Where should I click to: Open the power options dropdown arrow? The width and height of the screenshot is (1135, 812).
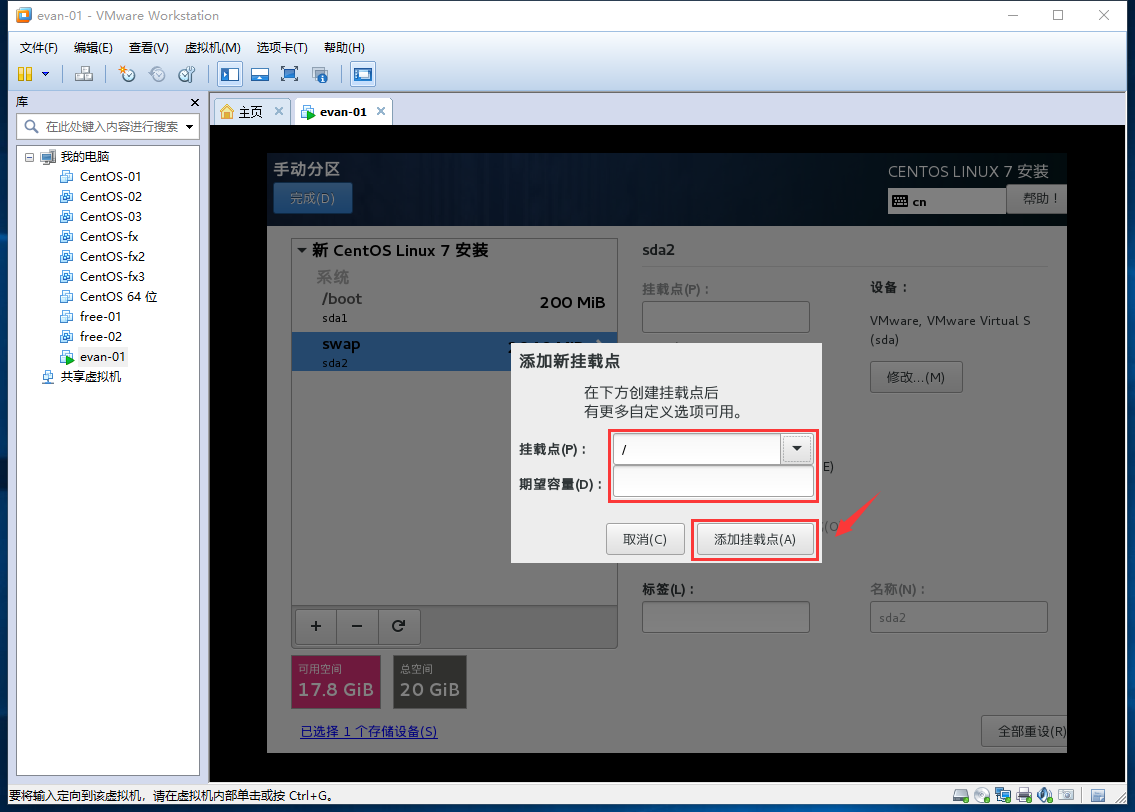click(x=46, y=74)
